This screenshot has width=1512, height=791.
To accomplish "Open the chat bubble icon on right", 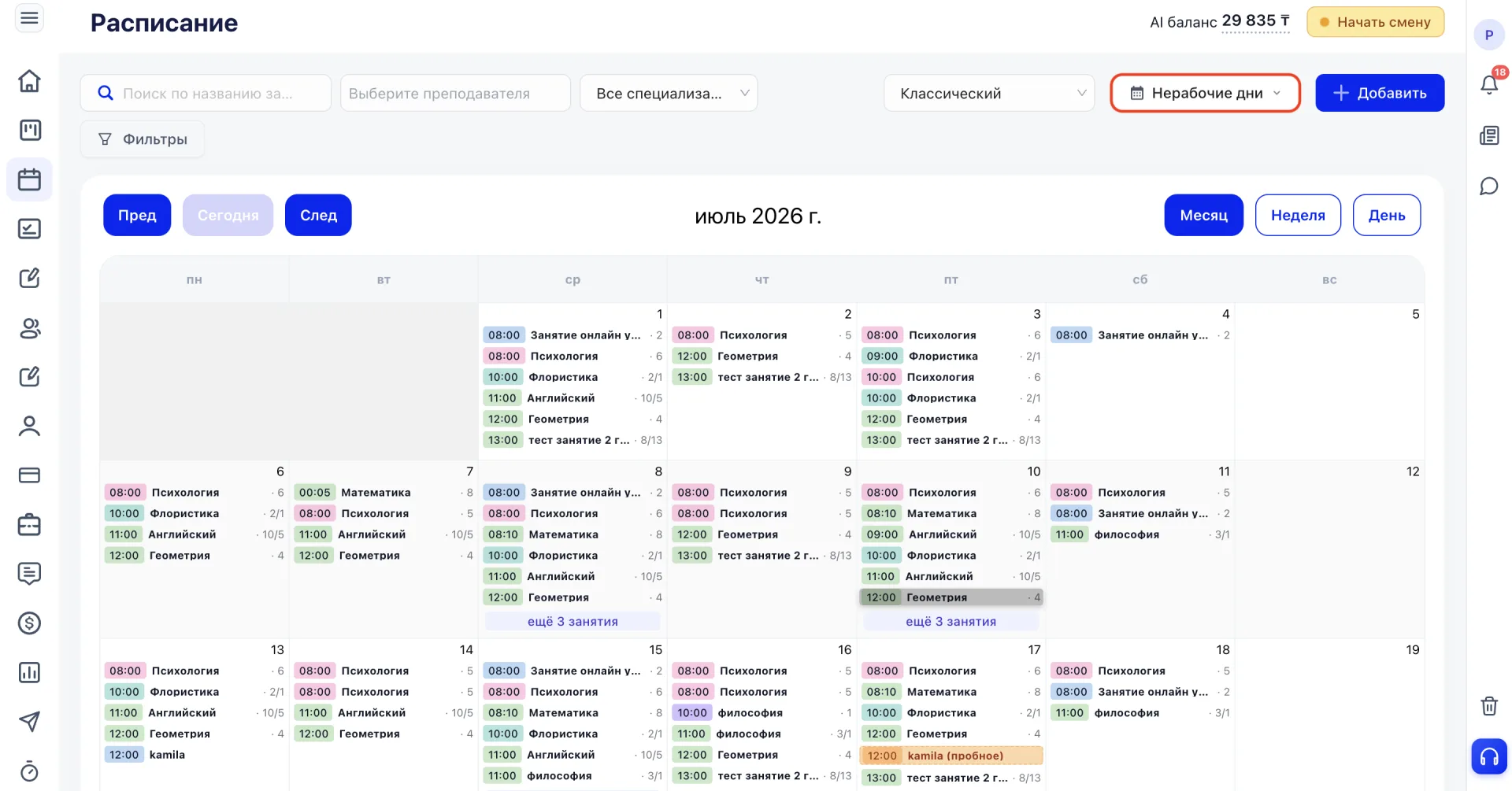I will click(1489, 187).
